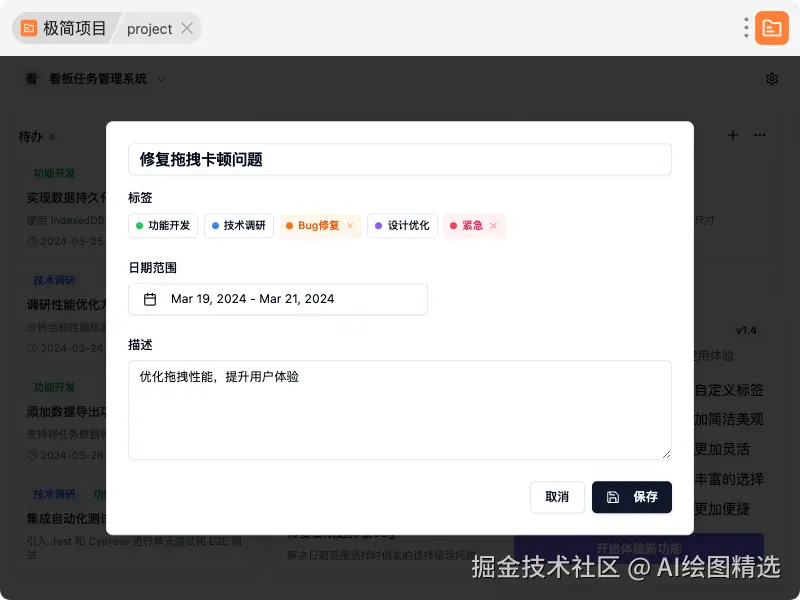Click the save disk icon on 保存 button

(614, 497)
